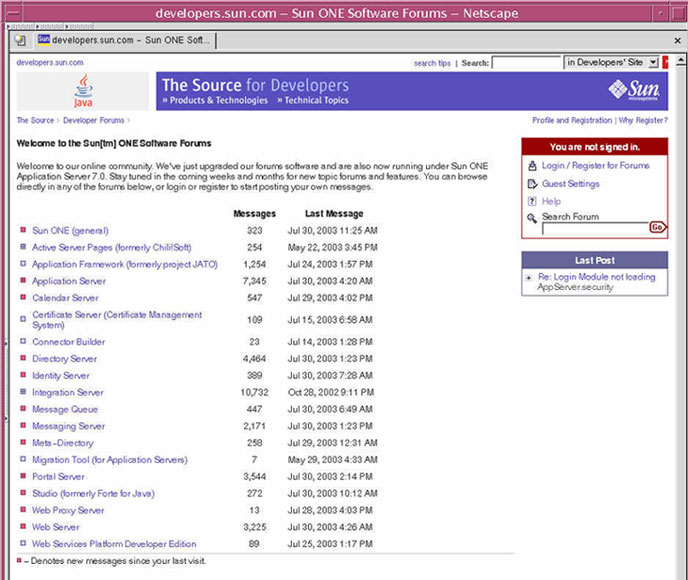The width and height of the screenshot is (688, 580).
Task: Click the bullet beside Web Services Platform
Action: [x=23, y=543]
